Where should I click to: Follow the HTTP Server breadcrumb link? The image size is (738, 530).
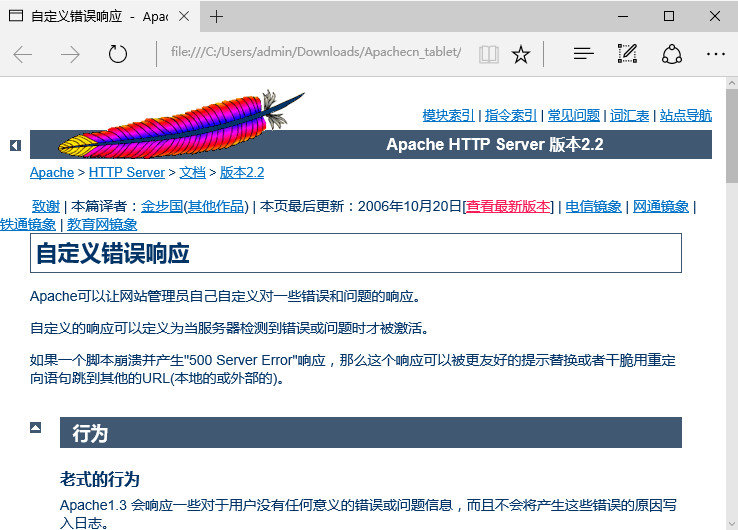pos(127,173)
